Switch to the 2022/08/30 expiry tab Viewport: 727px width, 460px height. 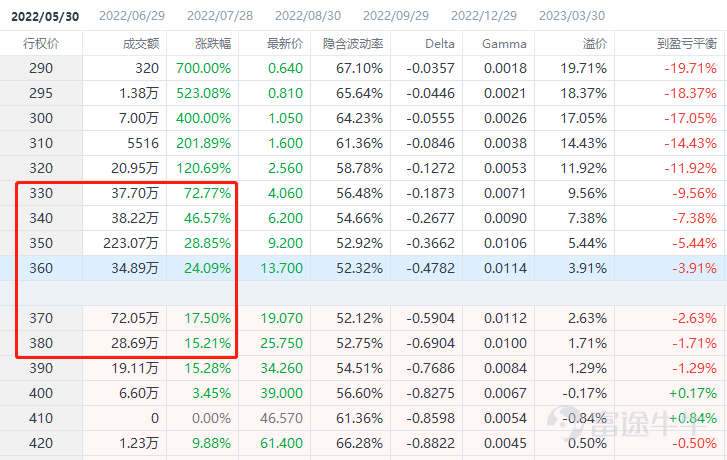(x=308, y=16)
